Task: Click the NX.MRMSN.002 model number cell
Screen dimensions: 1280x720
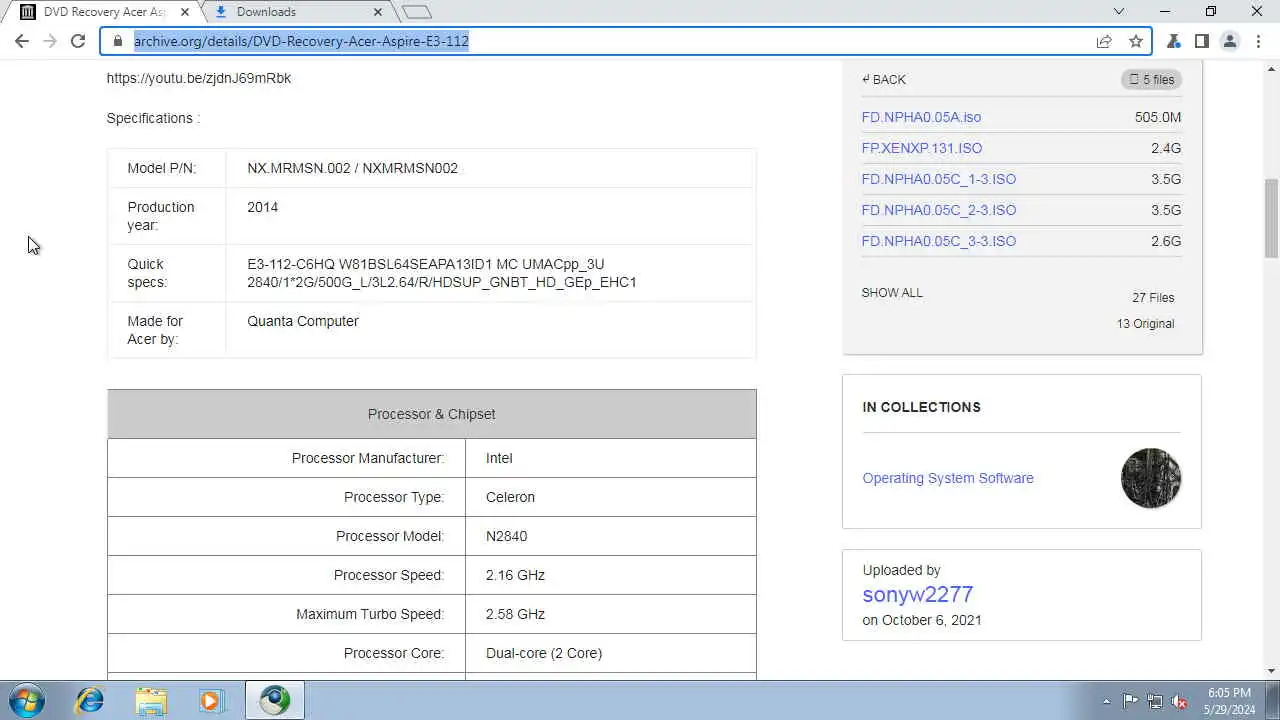Action: 491,168
